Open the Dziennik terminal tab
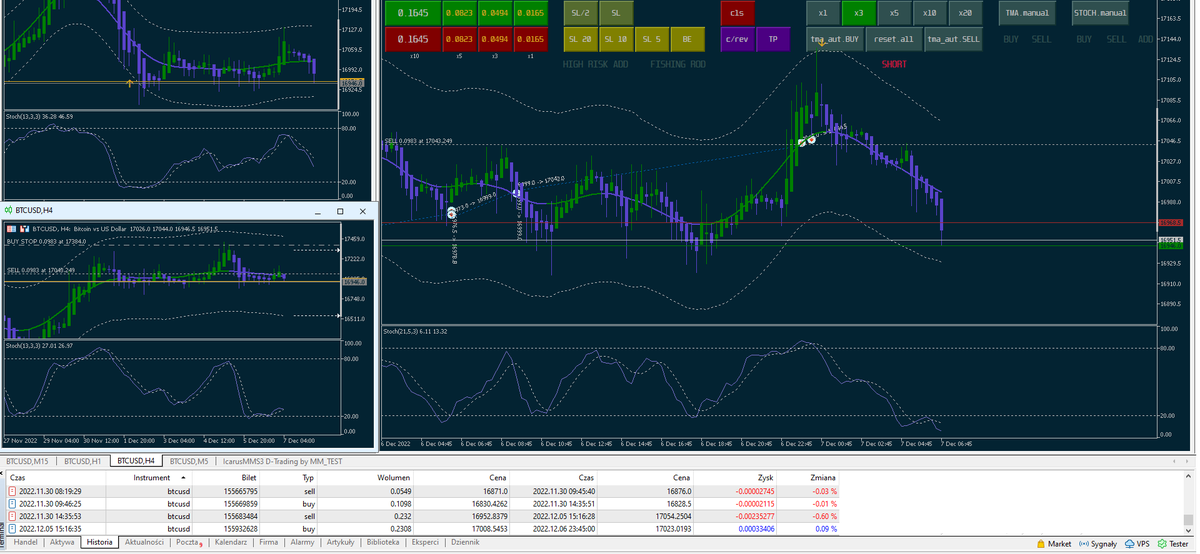Screen dimensions: 1200x554 click(465, 542)
